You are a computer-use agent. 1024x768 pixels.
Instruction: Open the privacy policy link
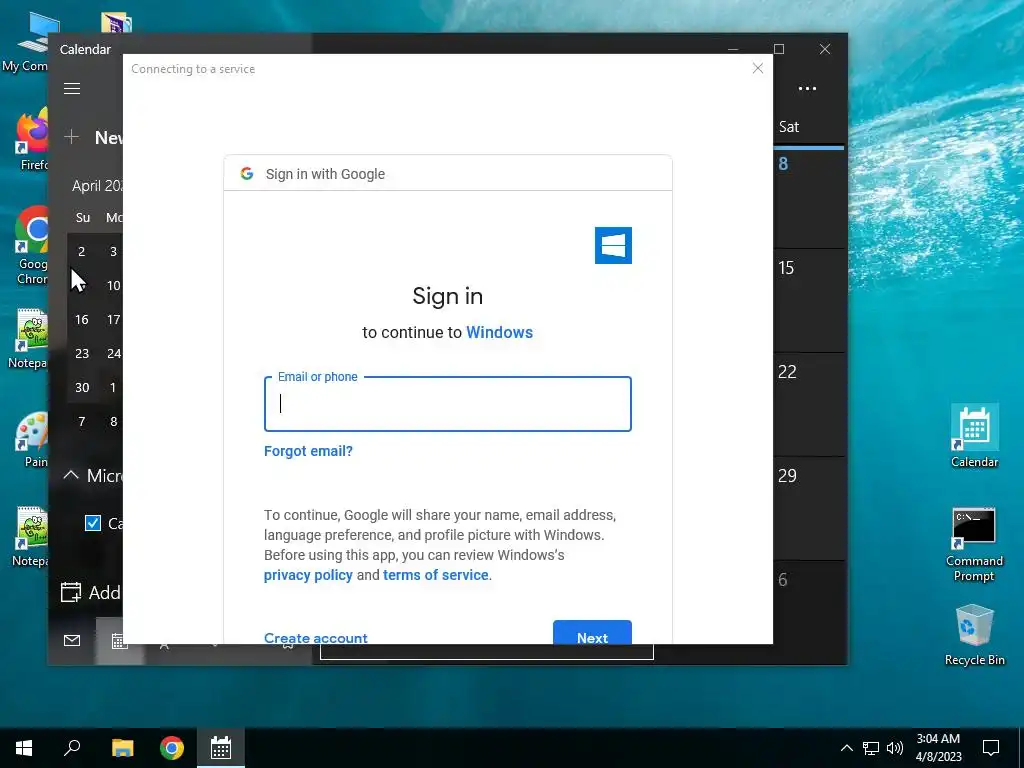(308, 575)
